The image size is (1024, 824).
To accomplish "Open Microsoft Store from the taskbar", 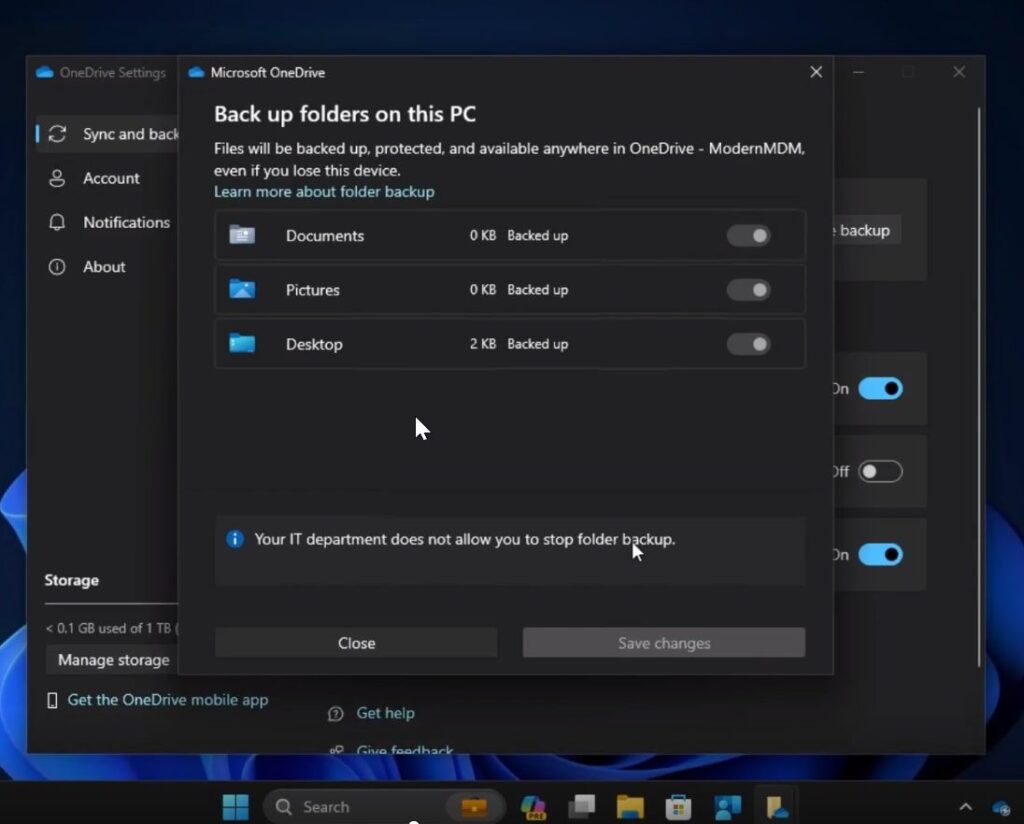I will point(679,807).
